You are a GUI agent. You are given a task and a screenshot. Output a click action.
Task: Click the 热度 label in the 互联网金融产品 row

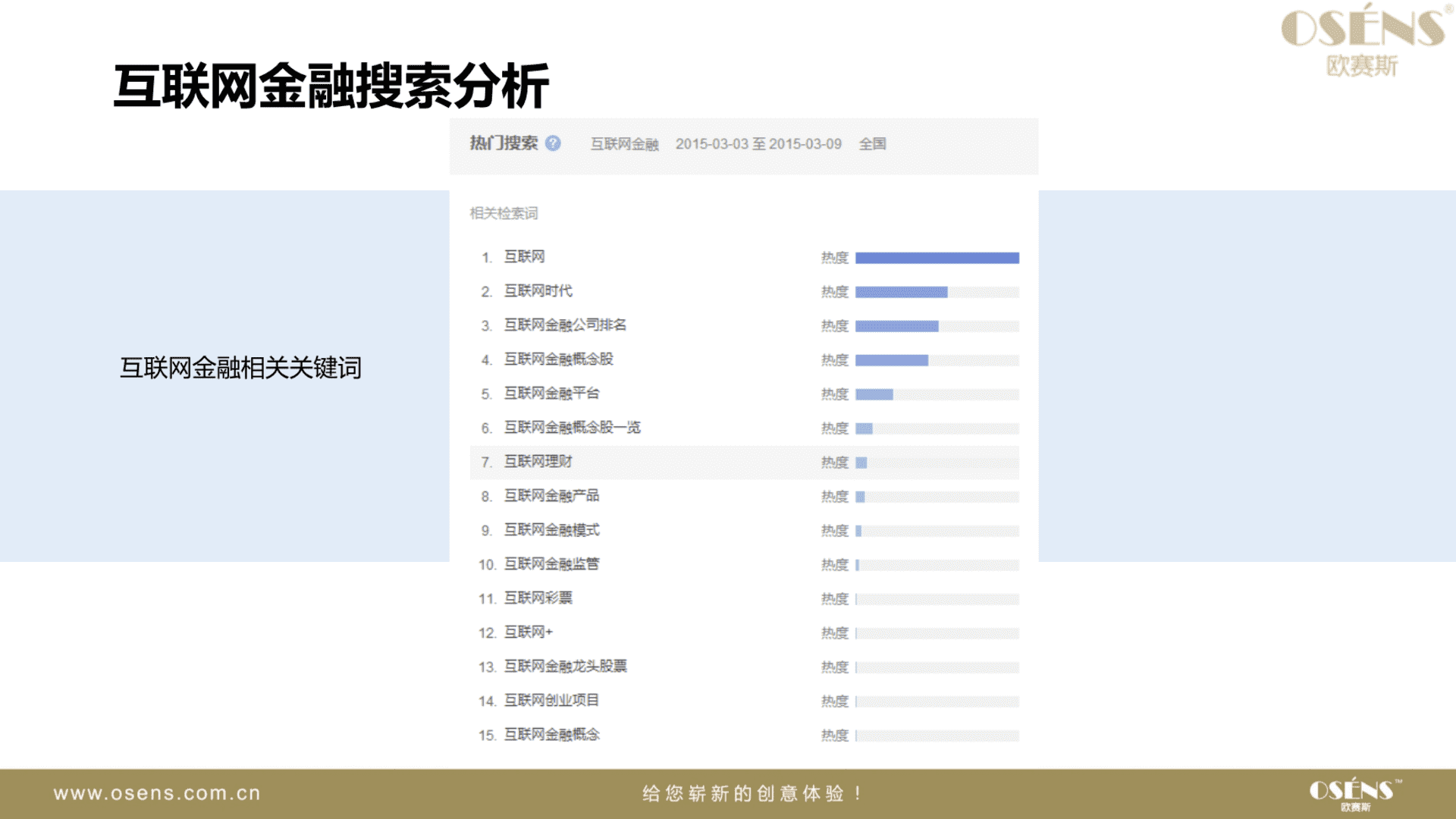pyautogui.click(x=834, y=497)
